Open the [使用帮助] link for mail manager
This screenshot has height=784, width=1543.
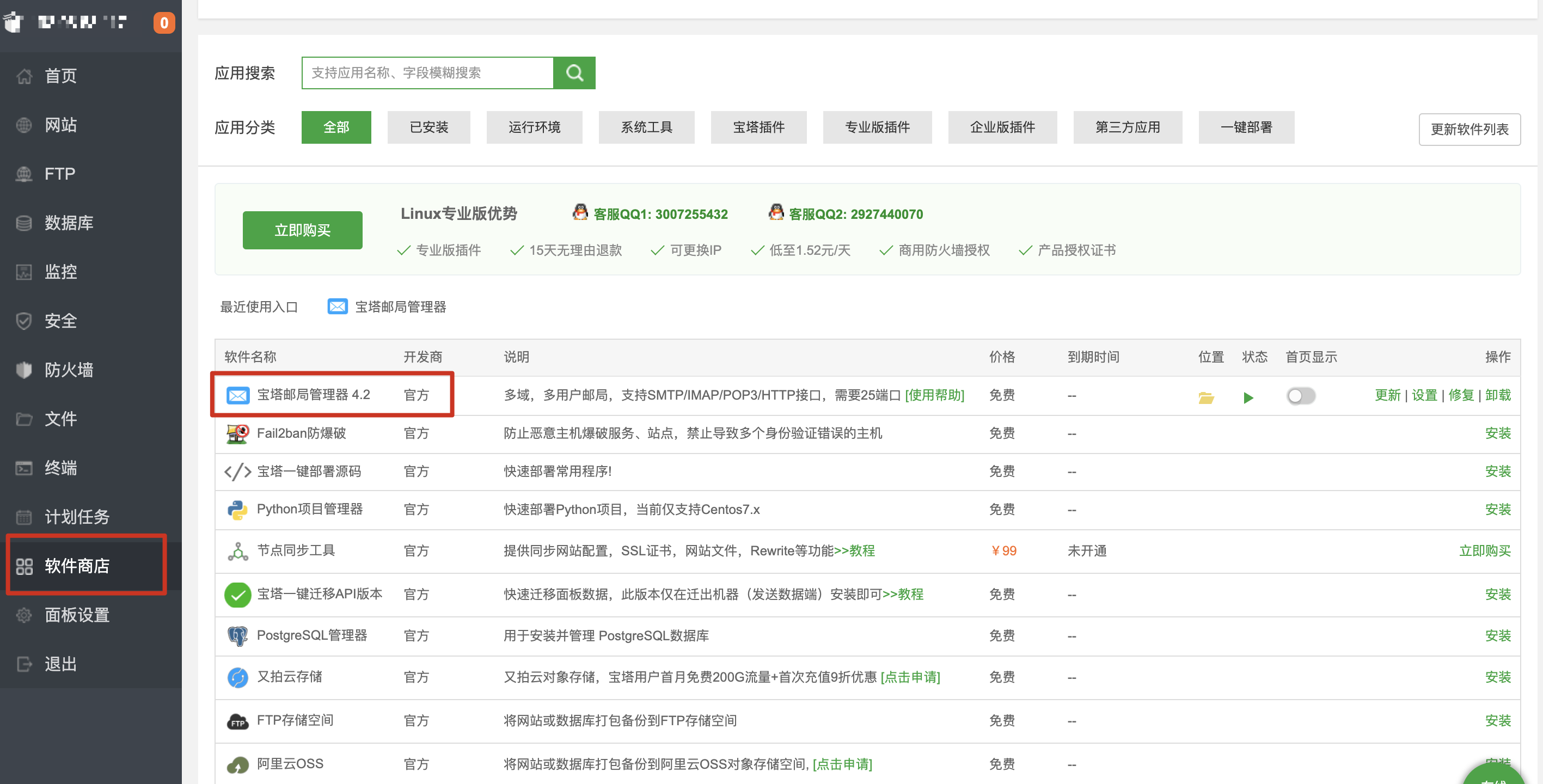[934, 395]
